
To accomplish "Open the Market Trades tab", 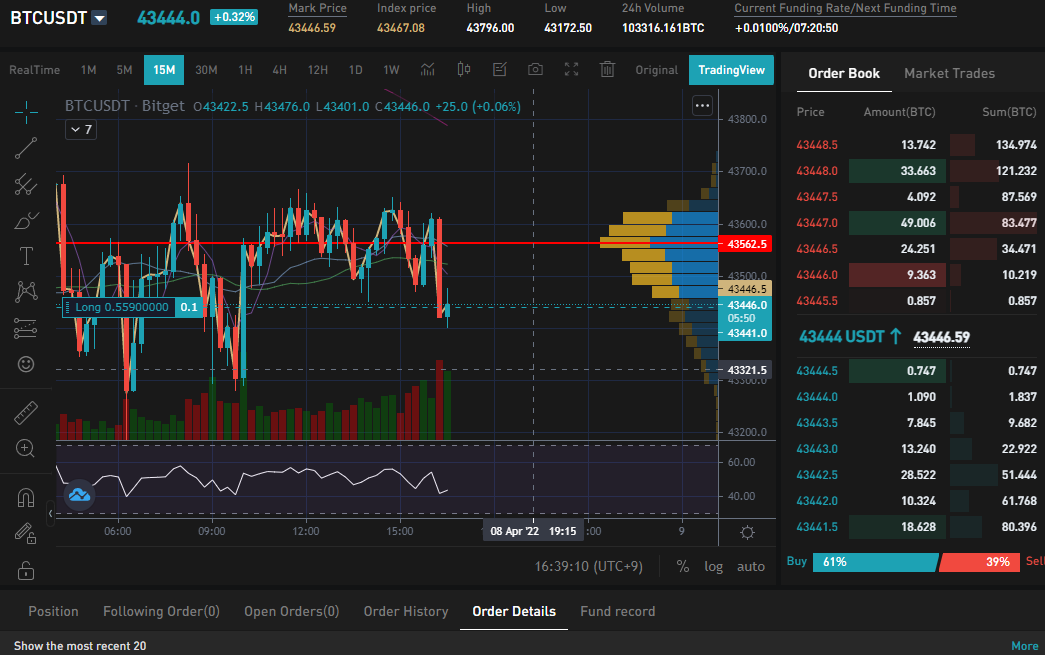I will [949, 73].
